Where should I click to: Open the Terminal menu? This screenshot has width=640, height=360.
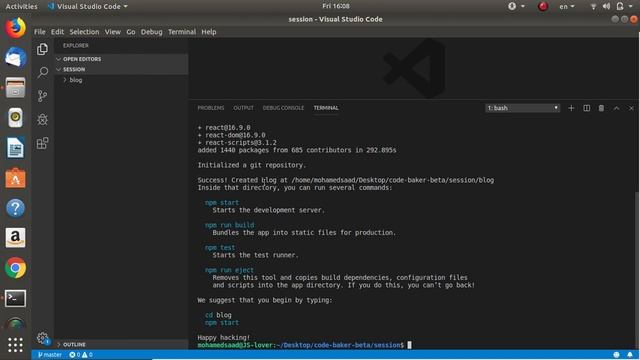(182, 32)
